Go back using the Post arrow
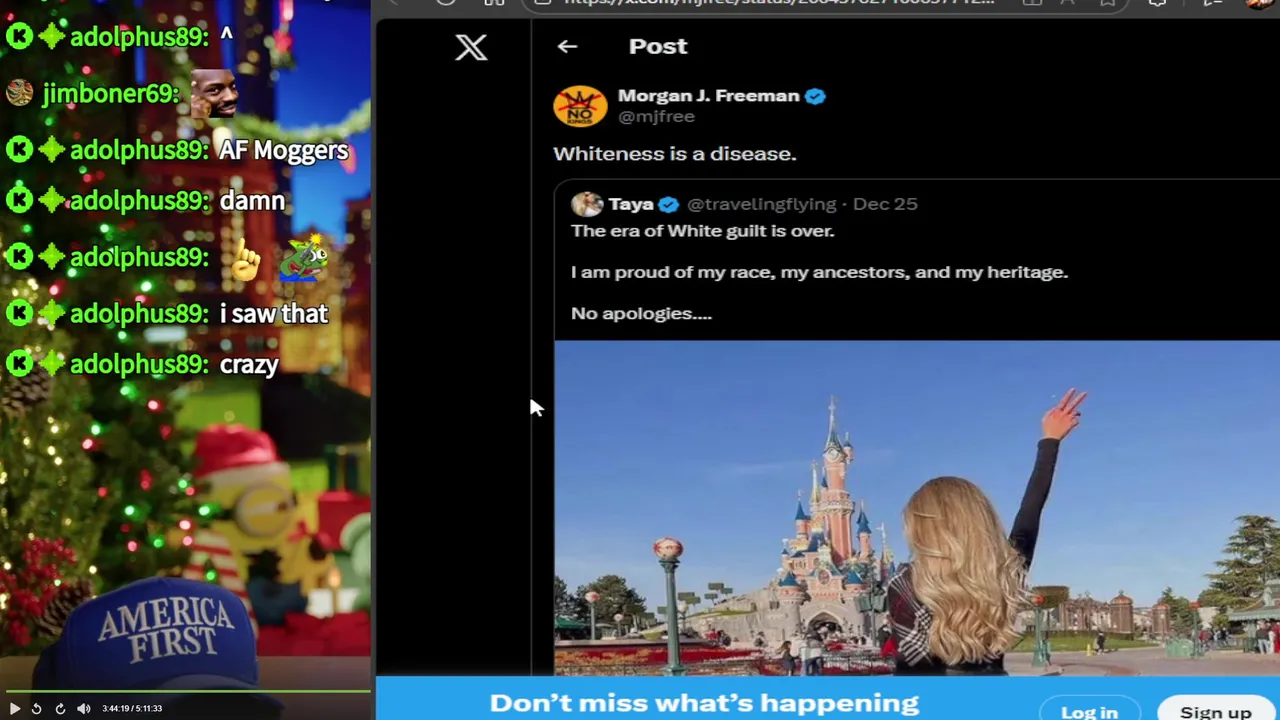 click(567, 46)
